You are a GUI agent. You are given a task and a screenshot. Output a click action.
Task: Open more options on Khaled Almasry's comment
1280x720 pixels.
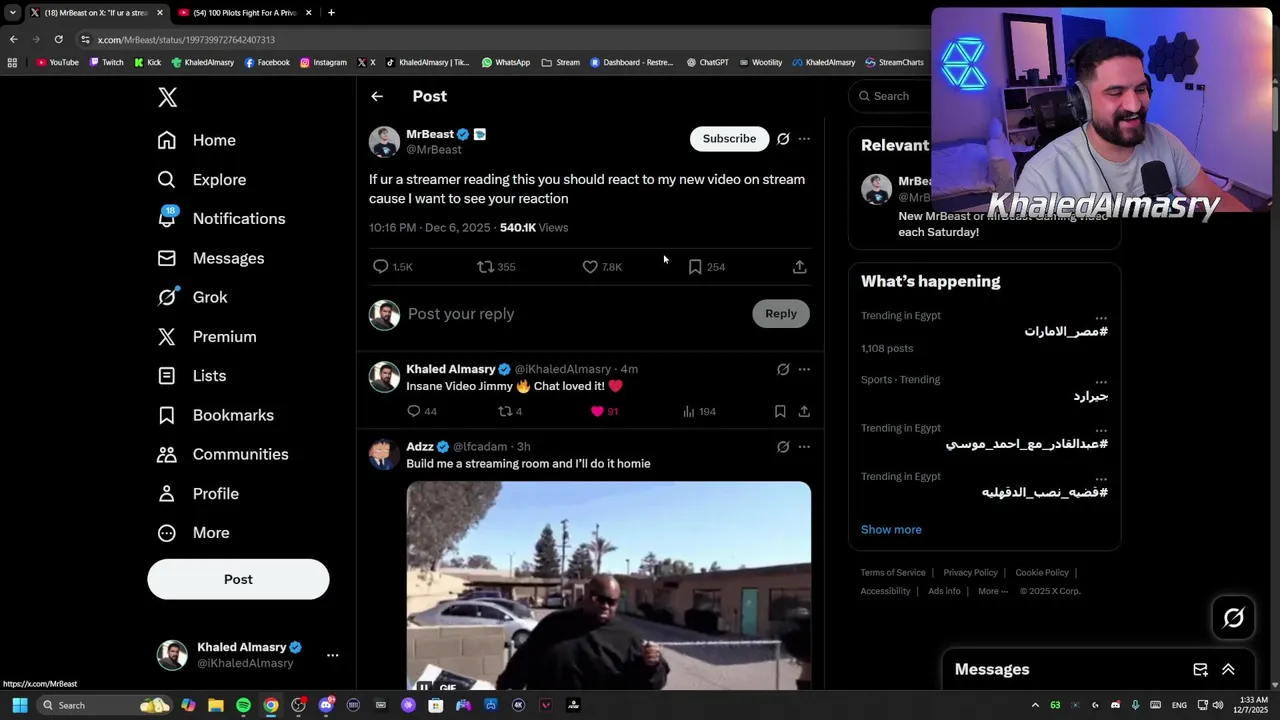pos(804,369)
